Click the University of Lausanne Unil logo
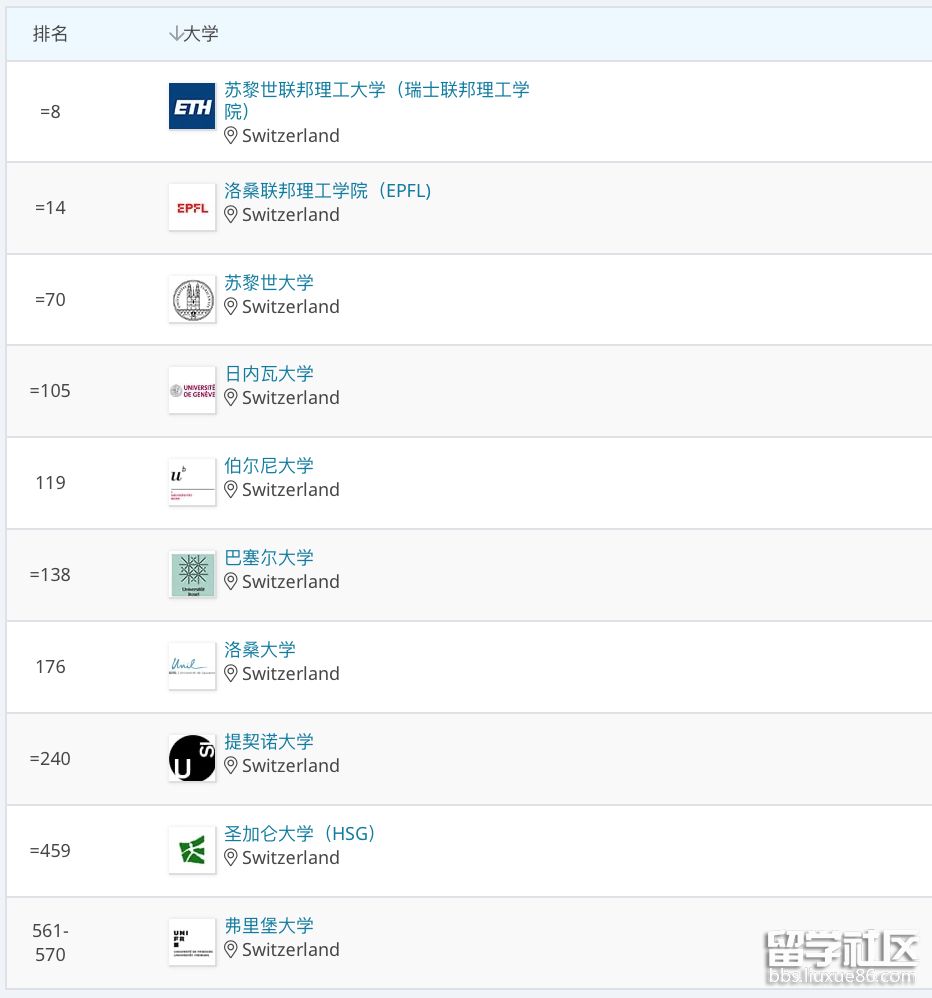Viewport: 932px width, 998px height. (192, 666)
